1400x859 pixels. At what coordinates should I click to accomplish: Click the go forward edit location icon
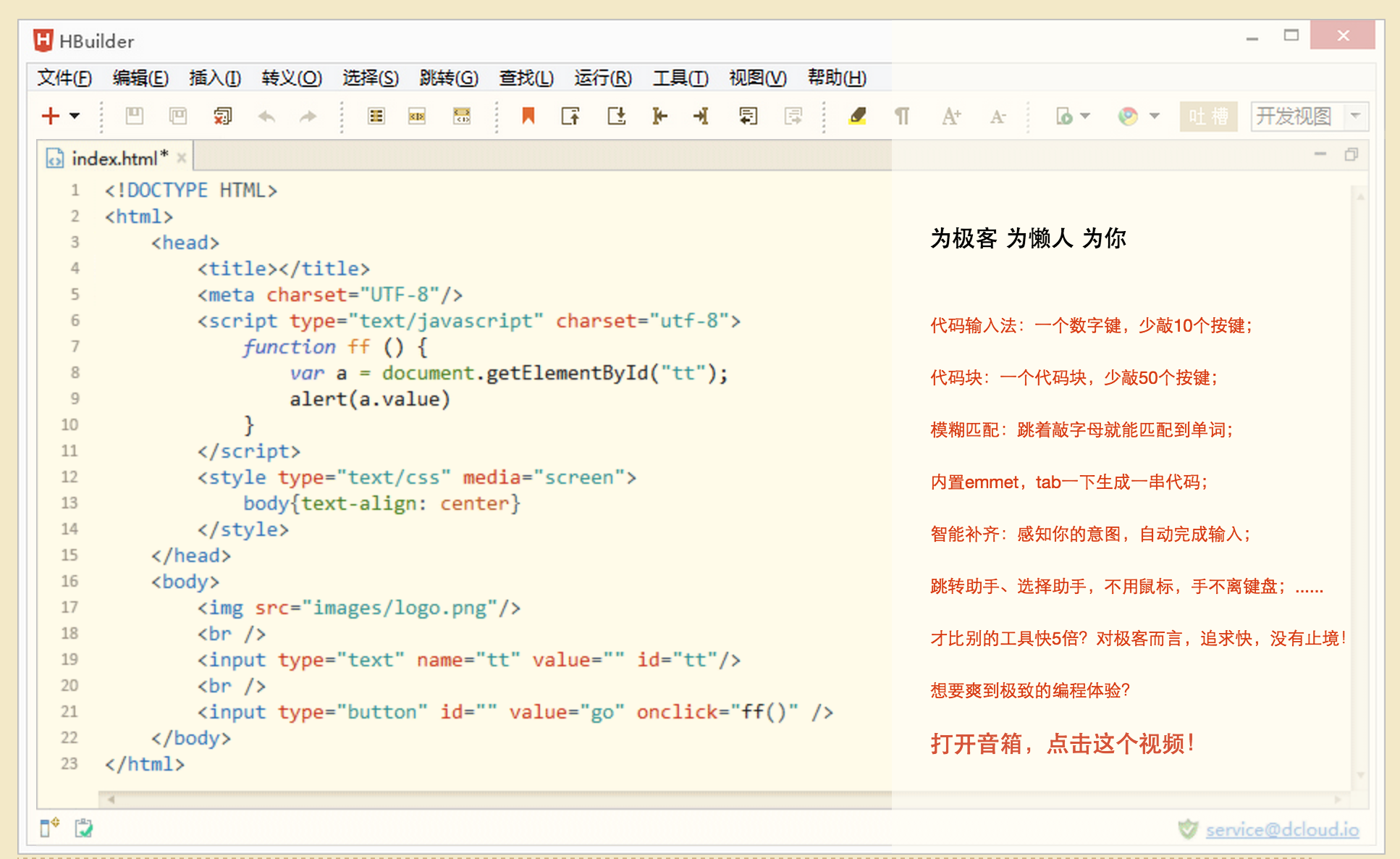(x=793, y=116)
